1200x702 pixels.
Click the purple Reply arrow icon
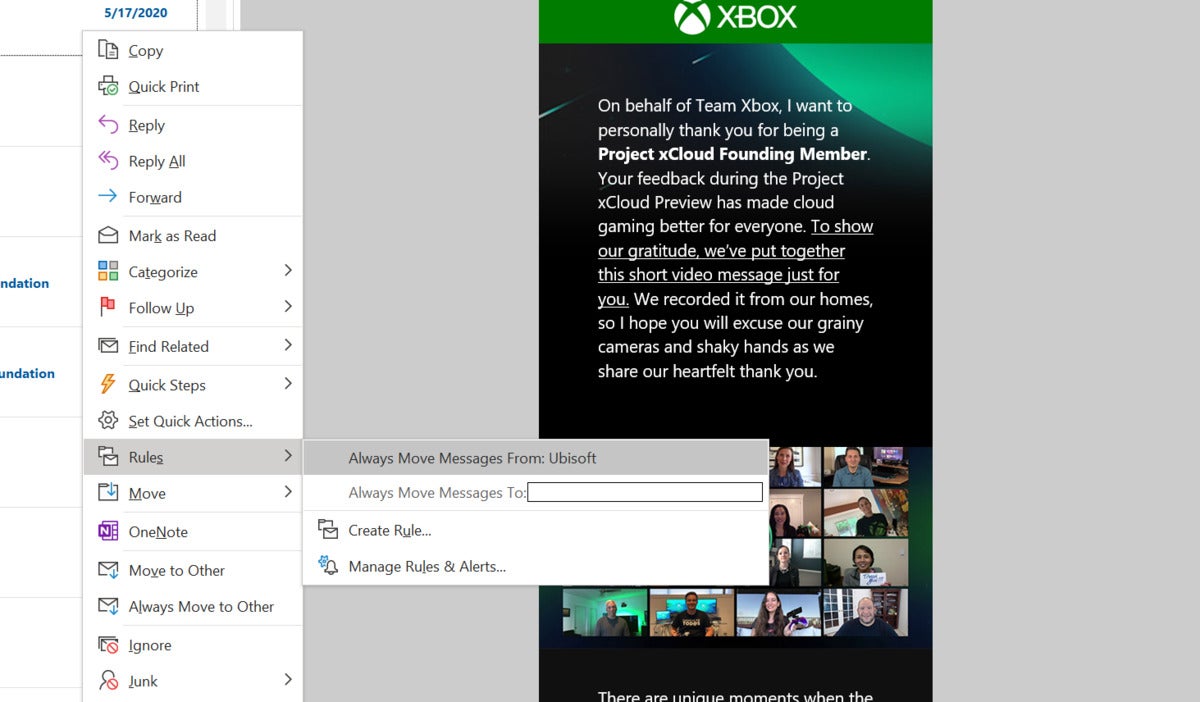[x=108, y=125]
